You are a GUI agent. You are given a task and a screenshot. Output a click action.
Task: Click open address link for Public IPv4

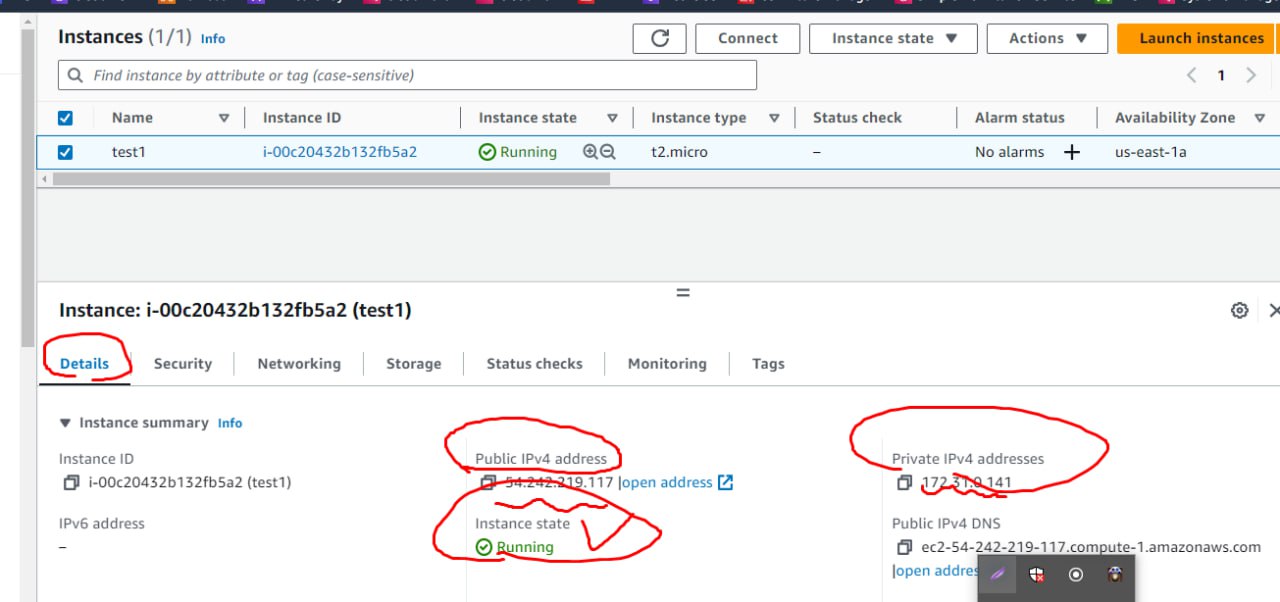(x=667, y=482)
